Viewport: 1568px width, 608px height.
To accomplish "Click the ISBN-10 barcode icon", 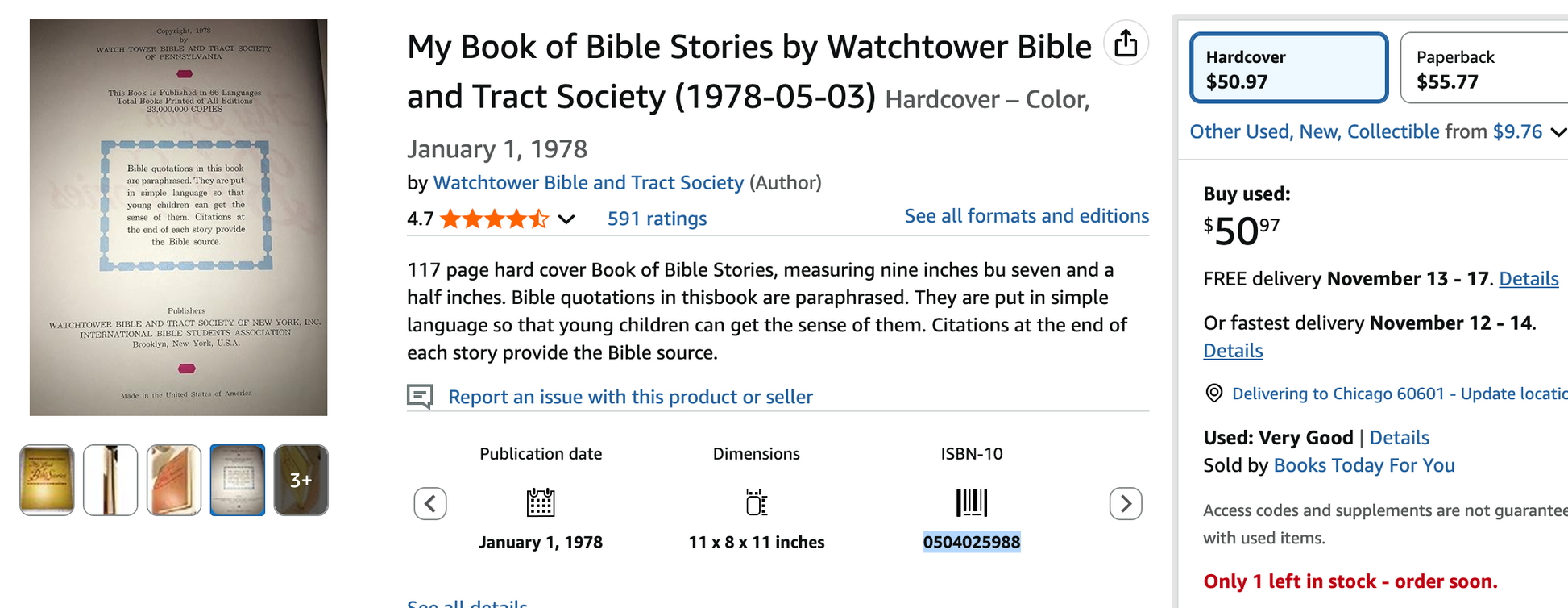I will (972, 502).
